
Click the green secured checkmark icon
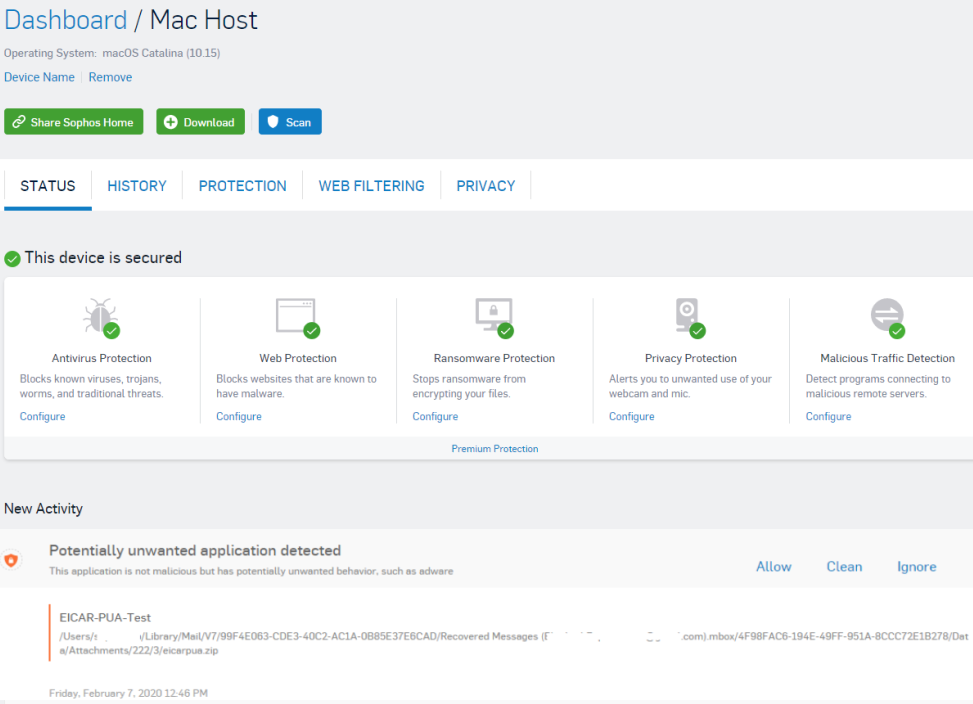tap(12, 258)
